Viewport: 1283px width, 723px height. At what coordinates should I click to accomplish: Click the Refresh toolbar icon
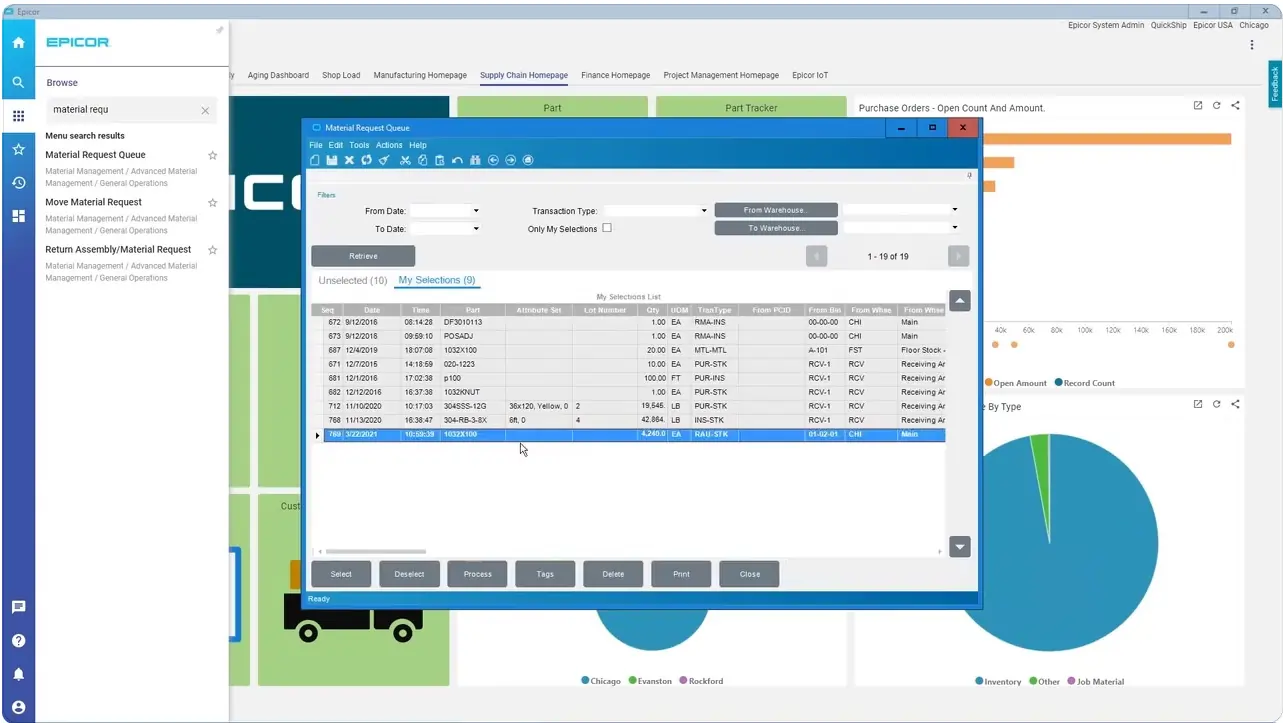[366, 160]
